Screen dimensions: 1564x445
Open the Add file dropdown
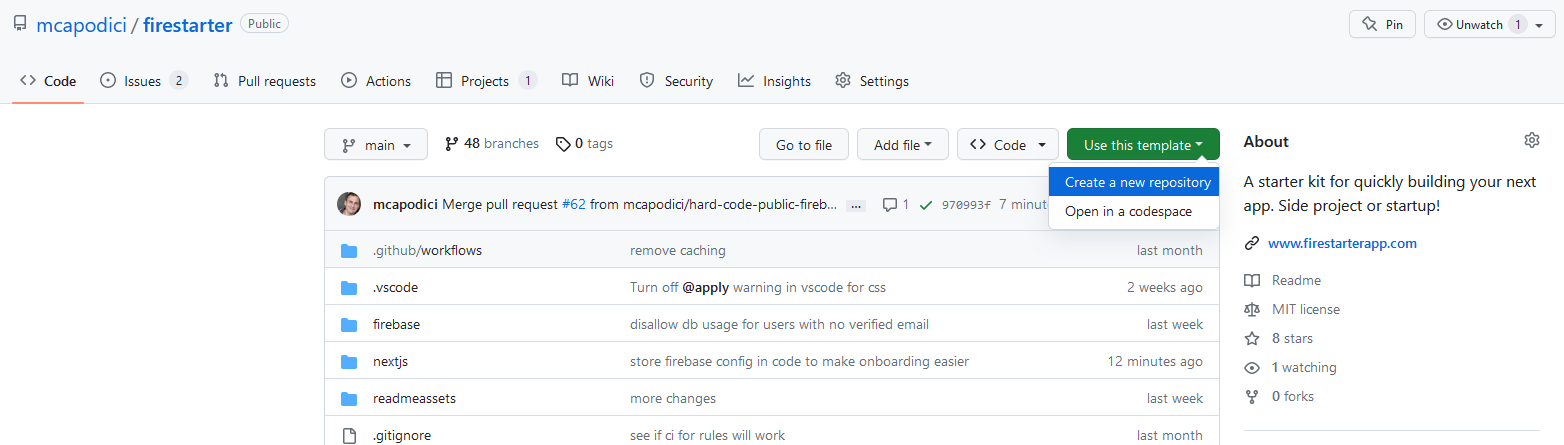[903, 144]
